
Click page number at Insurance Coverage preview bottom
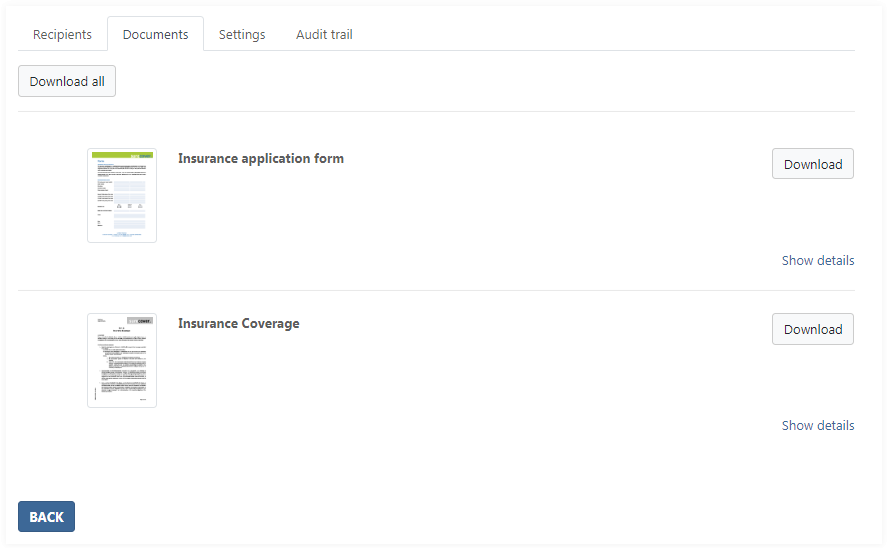tap(142, 399)
